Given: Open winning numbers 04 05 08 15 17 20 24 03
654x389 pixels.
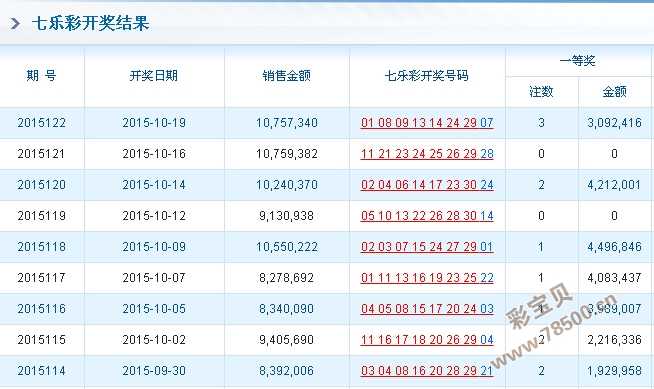Looking at the screenshot, I should tap(427, 309).
